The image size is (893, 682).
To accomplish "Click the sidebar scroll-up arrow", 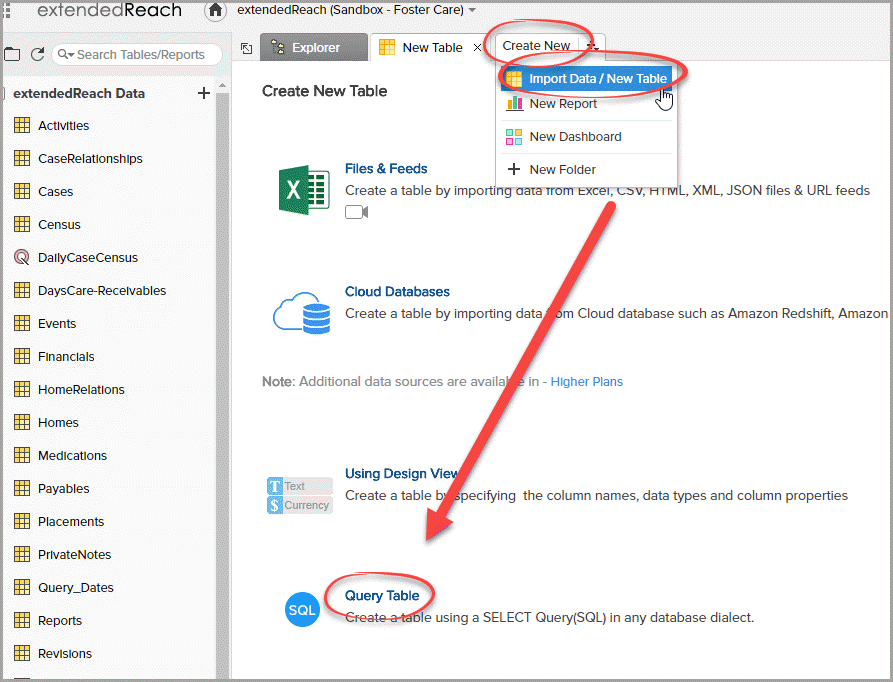I will [222, 85].
